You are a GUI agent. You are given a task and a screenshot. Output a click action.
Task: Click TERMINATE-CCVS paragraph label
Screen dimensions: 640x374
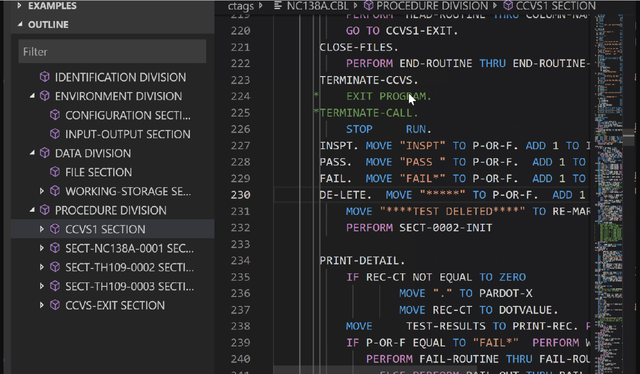coord(369,80)
